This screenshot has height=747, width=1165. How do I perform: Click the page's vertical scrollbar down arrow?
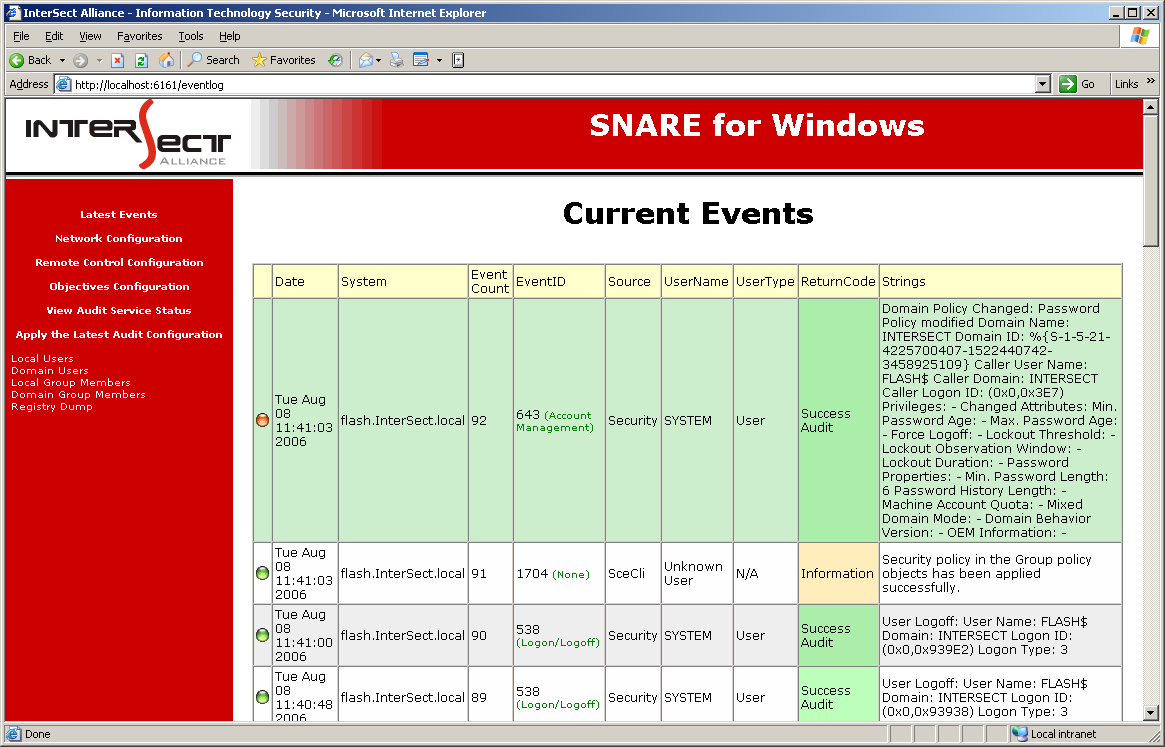point(1150,713)
